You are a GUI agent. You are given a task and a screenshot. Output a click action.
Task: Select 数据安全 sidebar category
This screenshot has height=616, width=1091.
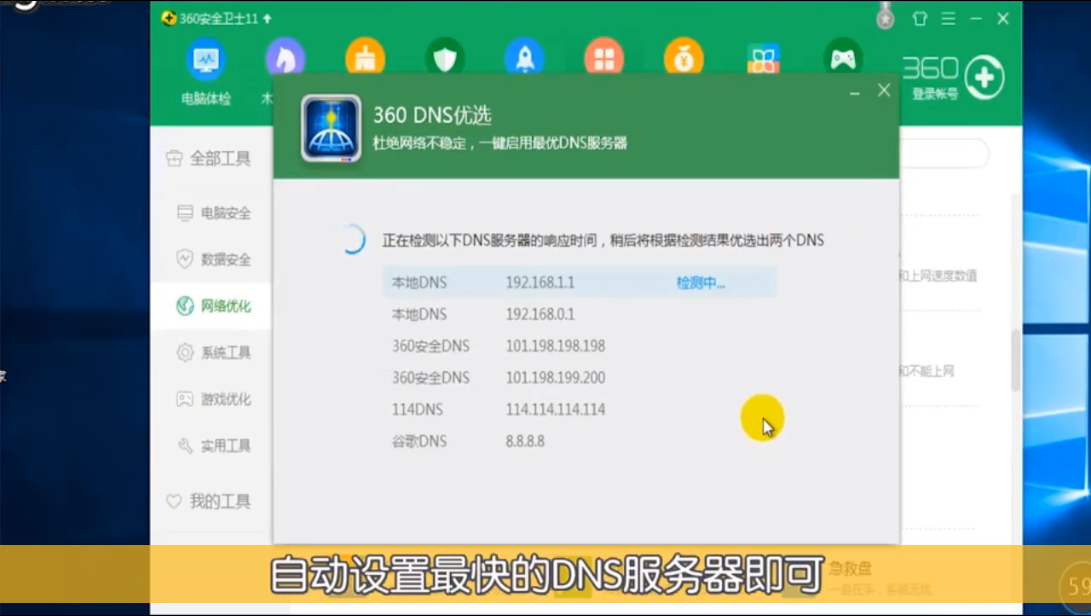pos(214,260)
